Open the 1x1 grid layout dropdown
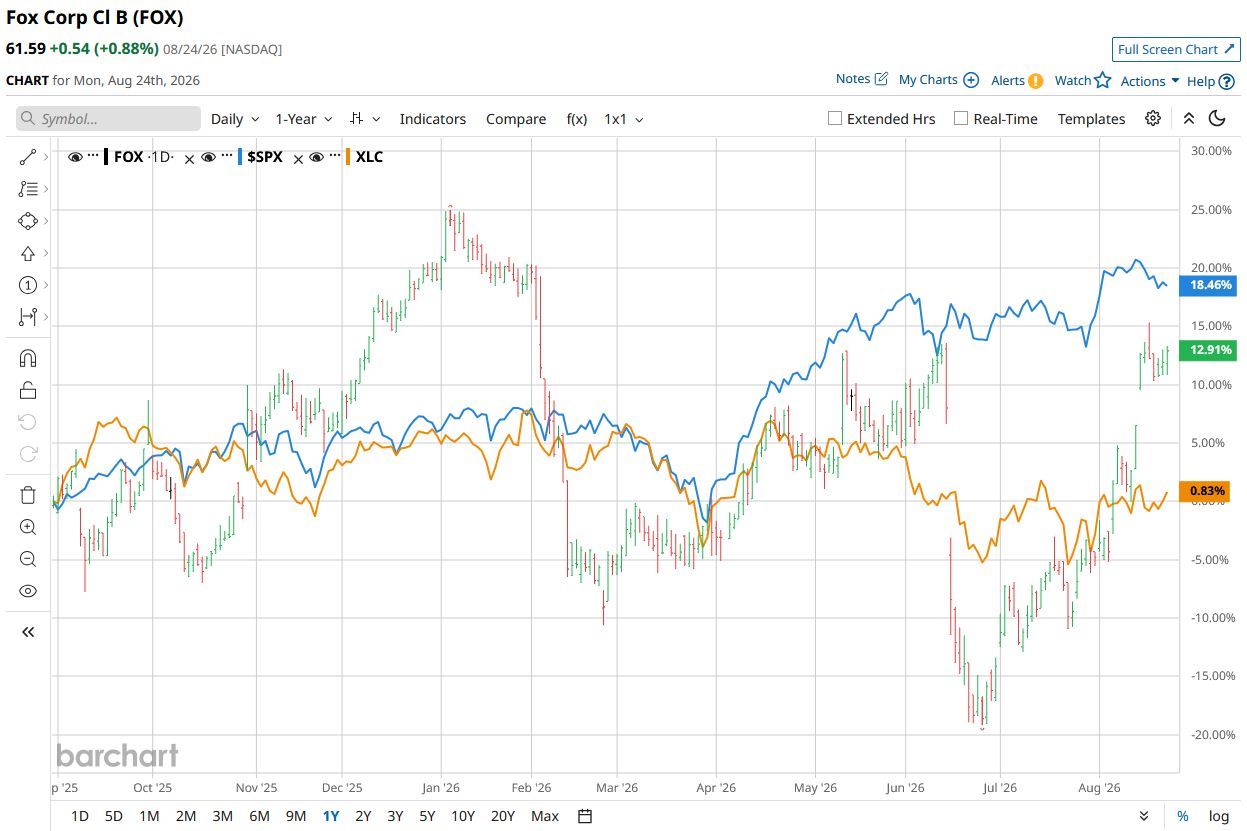The width and height of the screenshot is (1247, 831). pyautogui.click(x=623, y=119)
